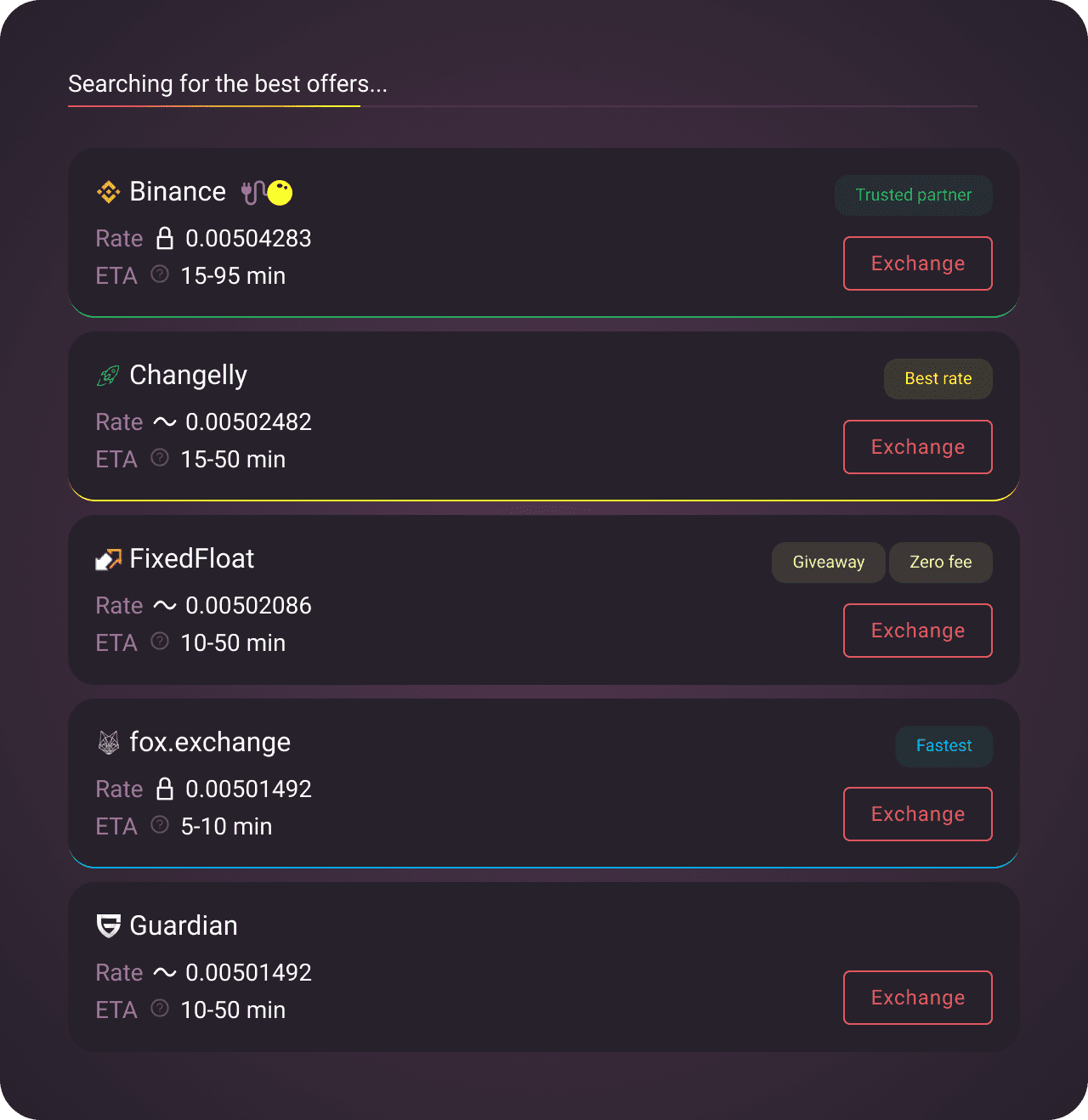
Task: Click the search progress bar under the heading
Action: coord(523,106)
